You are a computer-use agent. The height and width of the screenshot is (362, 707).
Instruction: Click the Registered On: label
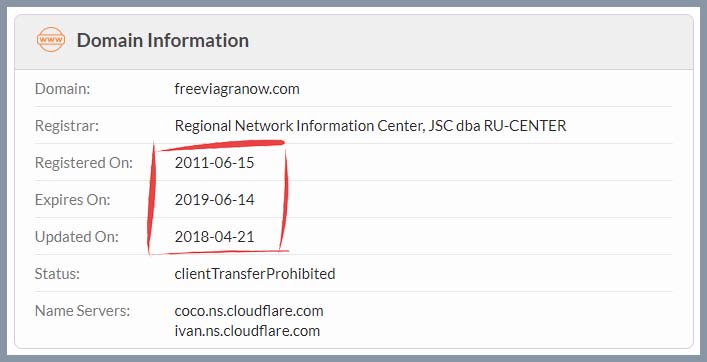(83, 163)
